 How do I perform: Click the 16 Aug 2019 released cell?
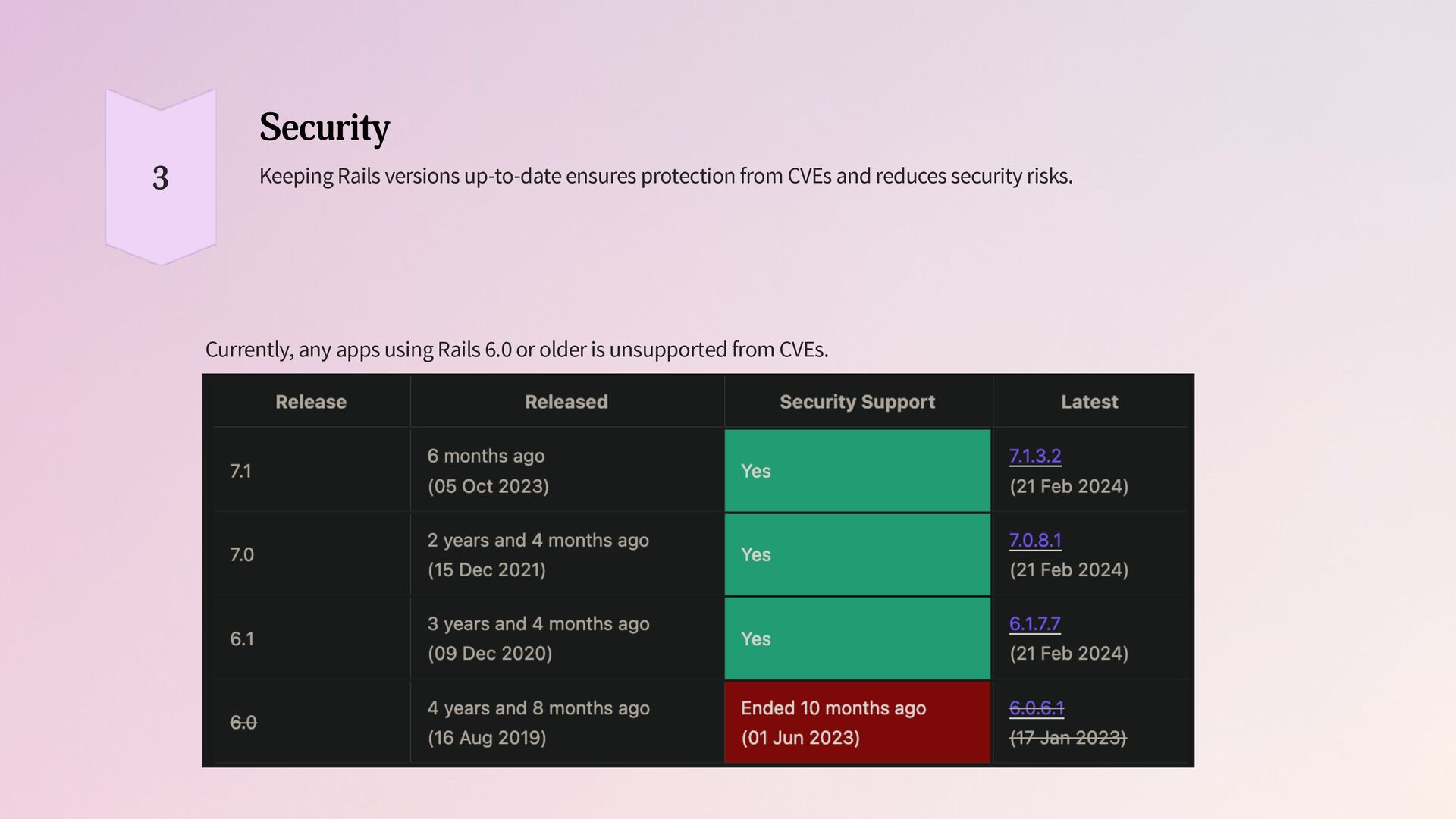pyautogui.click(x=487, y=737)
